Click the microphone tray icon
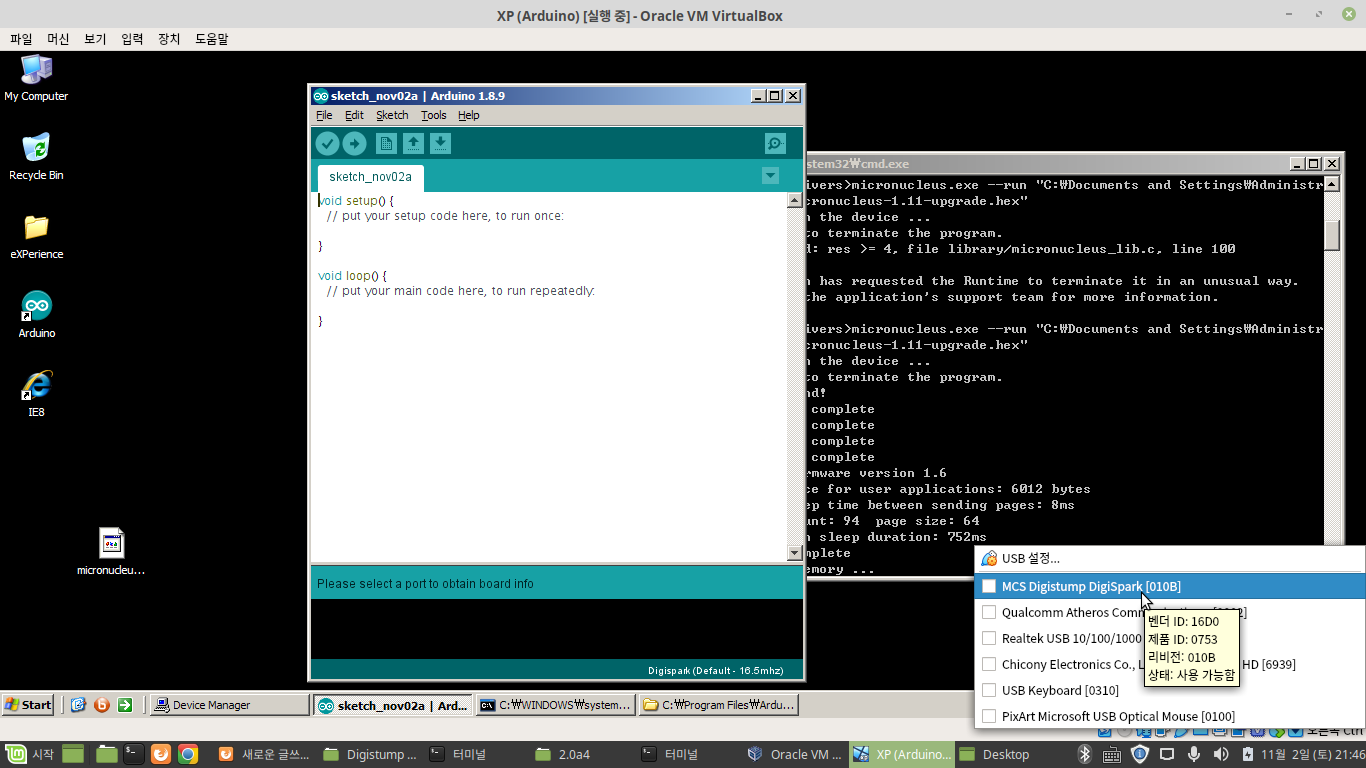This screenshot has height=768, width=1366. point(1193,754)
